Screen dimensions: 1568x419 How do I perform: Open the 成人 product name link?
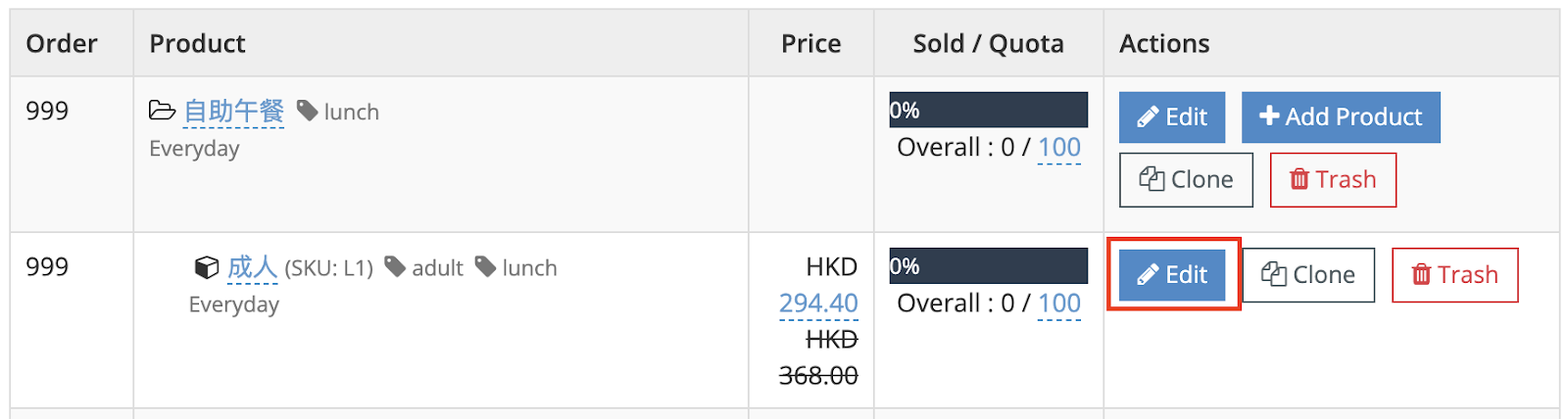click(x=253, y=267)
